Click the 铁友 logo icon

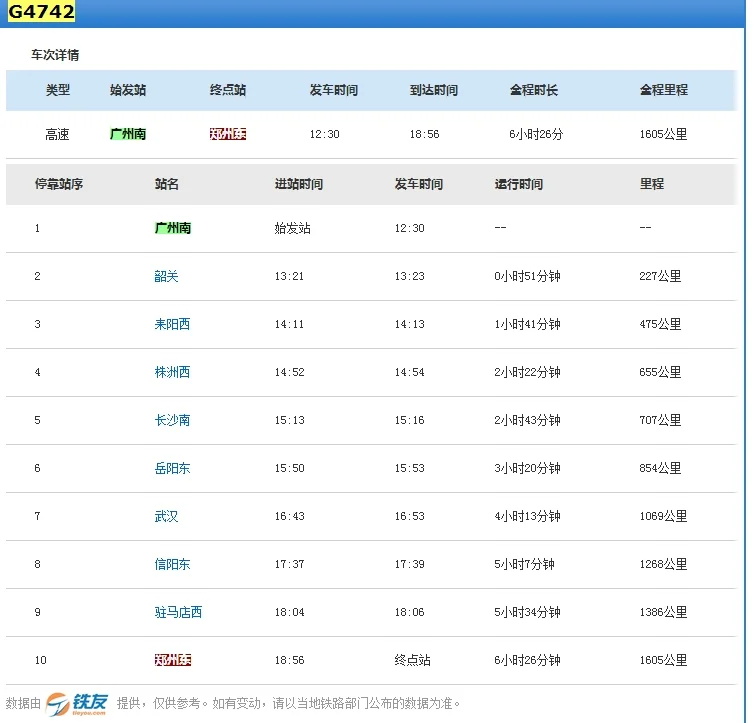[77, 704]
